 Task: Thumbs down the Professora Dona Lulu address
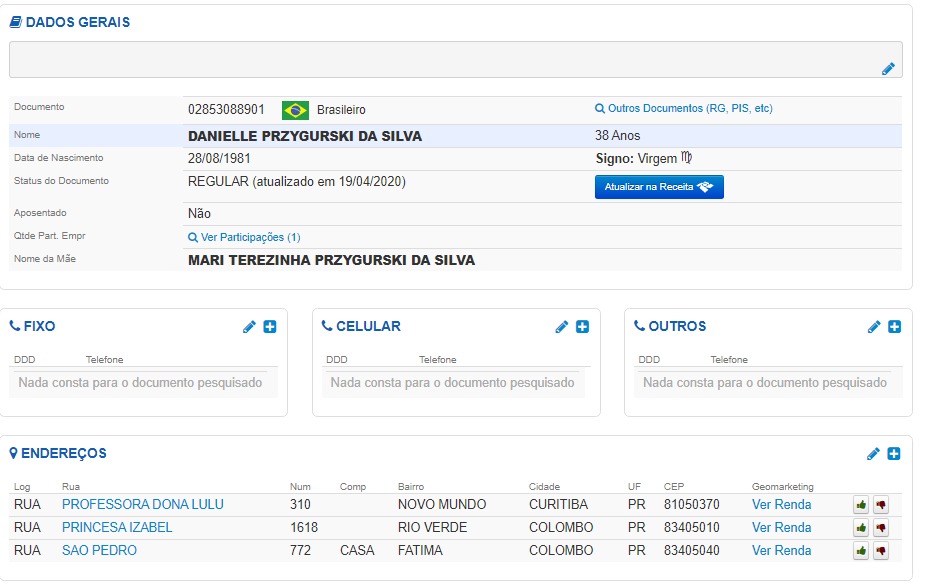(x=881, y=505)
